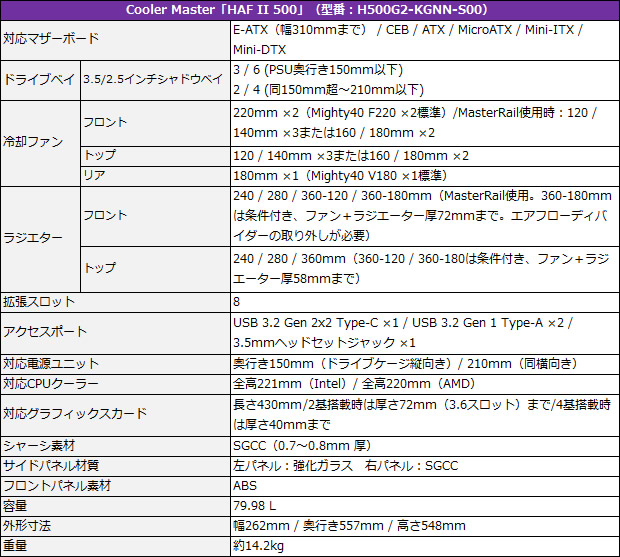Select the '対応電源ユニット' row label
This screenshot has height=557, width=620.
115,364
